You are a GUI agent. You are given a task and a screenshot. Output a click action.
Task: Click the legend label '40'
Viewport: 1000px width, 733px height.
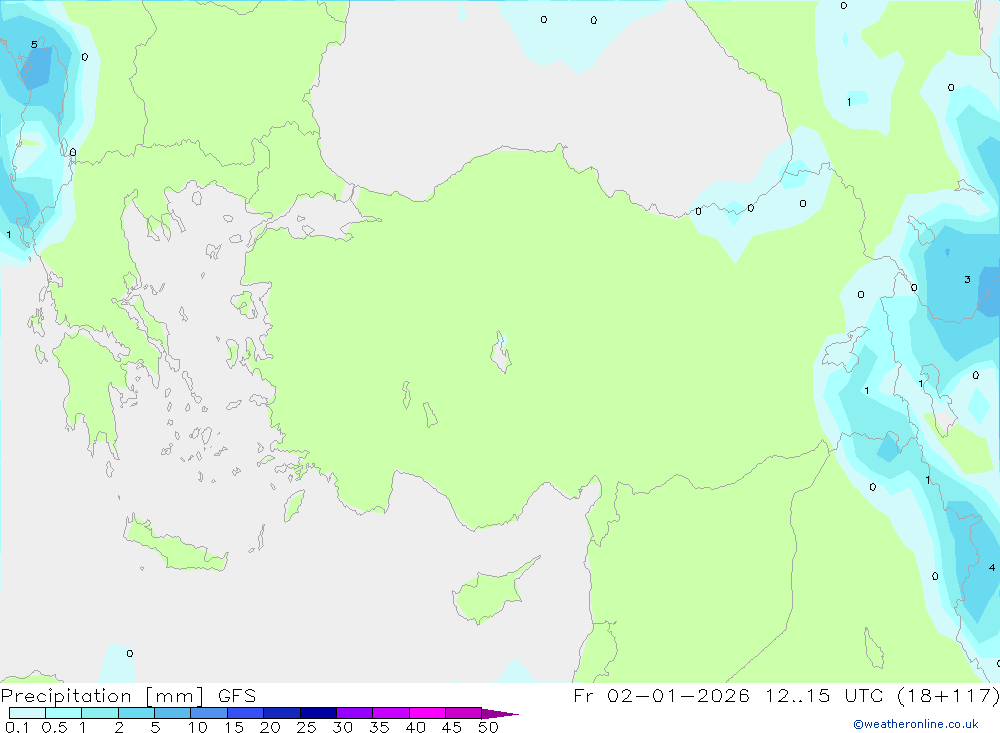[x=415, y=727]
